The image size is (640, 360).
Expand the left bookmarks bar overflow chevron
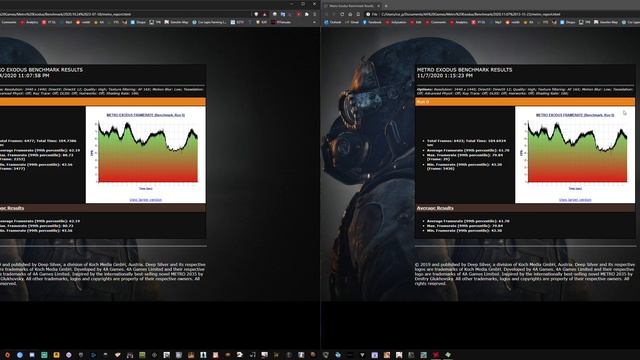(314, 22)
